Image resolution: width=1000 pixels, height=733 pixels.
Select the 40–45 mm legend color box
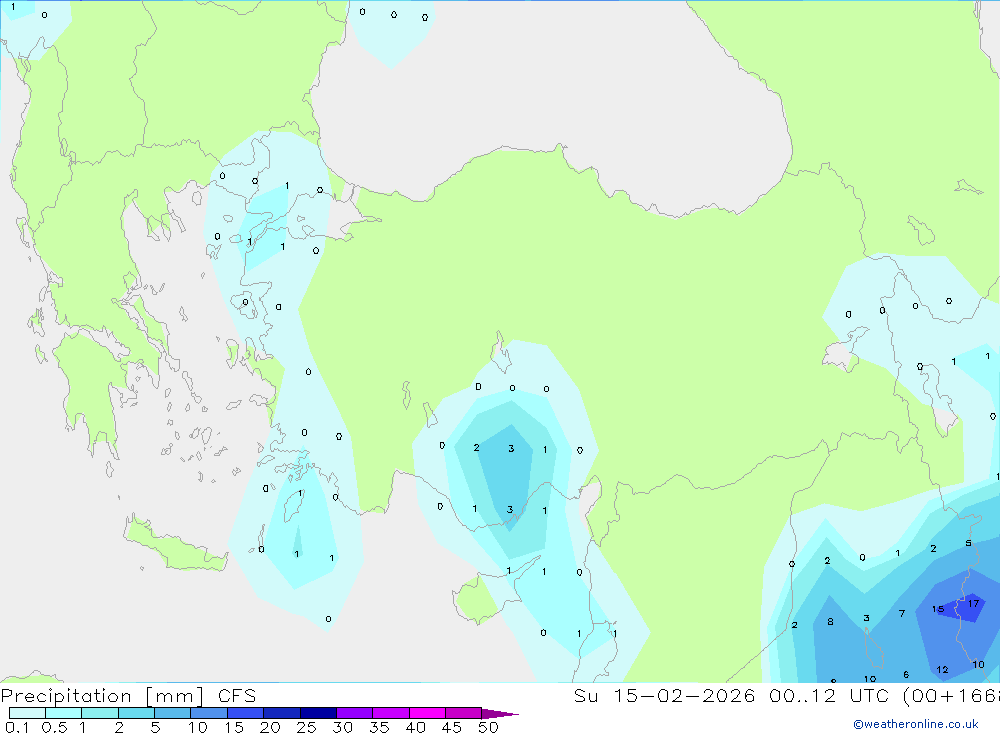427,713
